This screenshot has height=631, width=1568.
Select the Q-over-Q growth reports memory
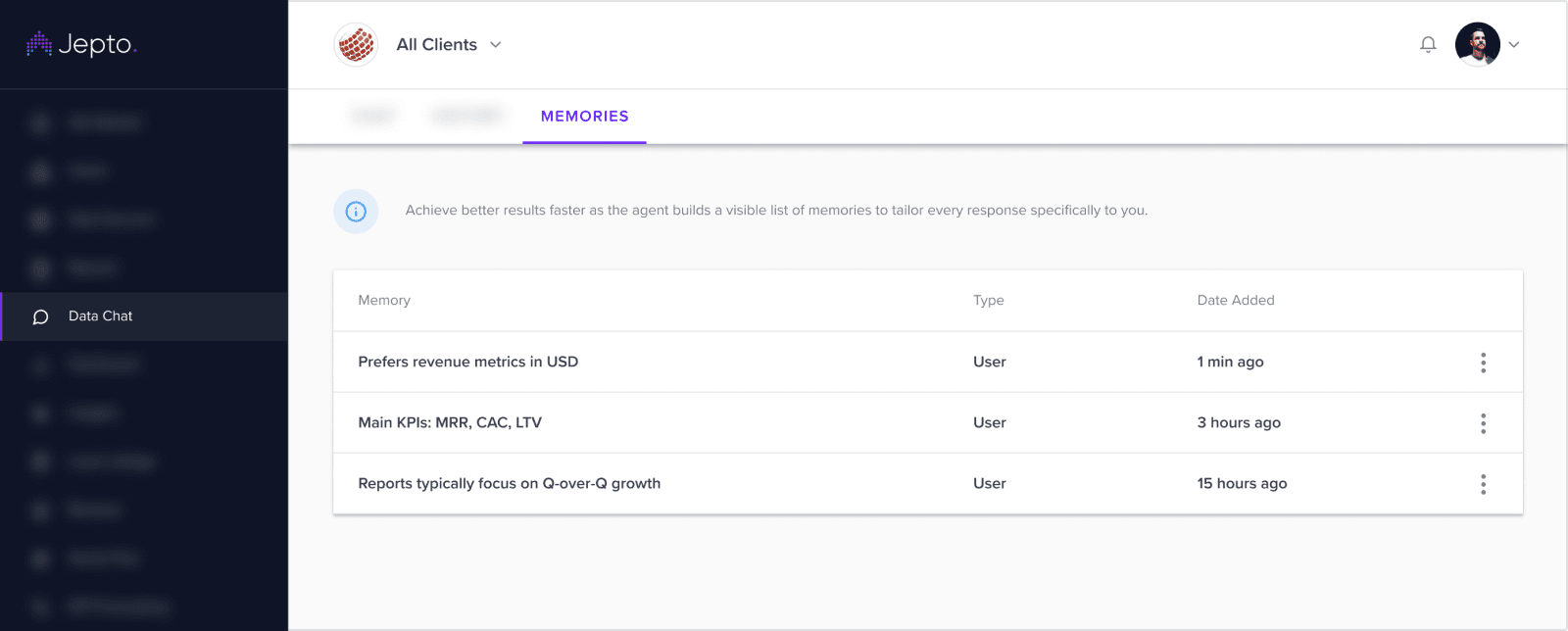[509, 484]
